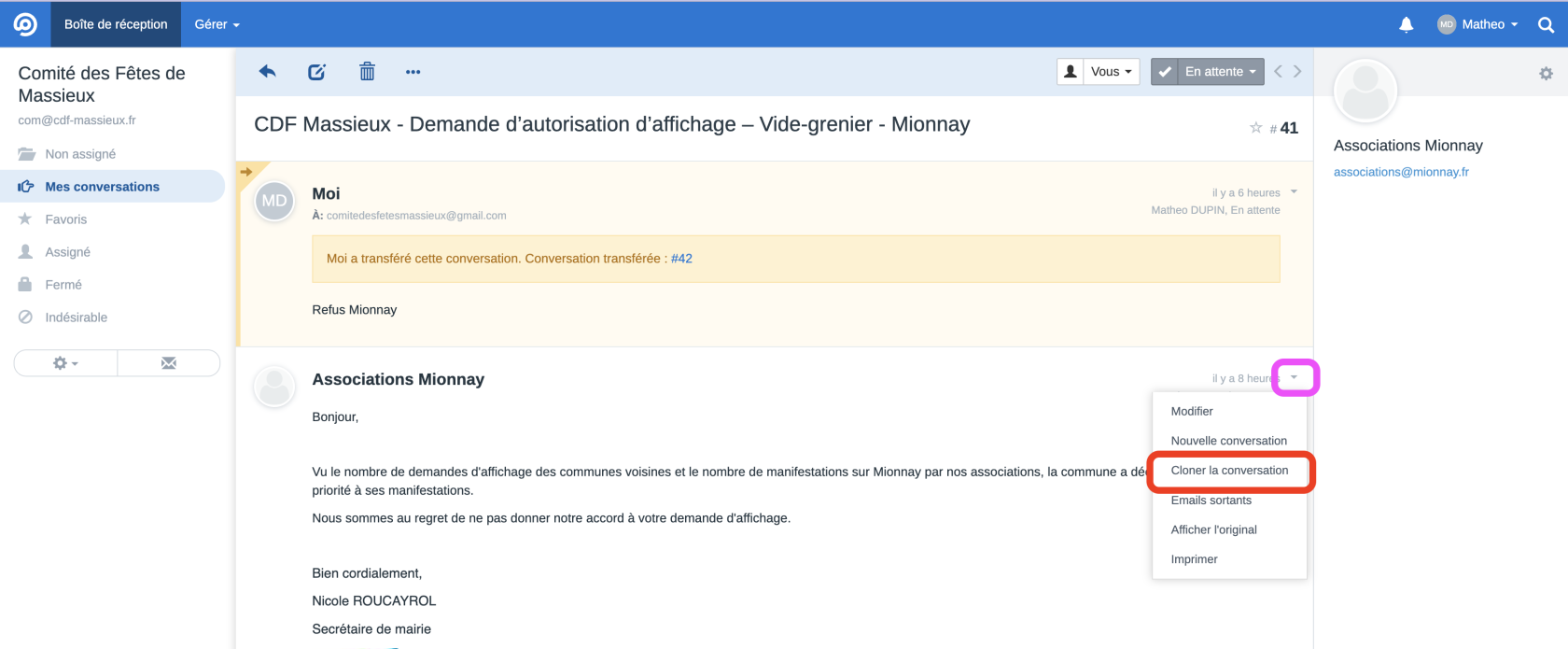This screenshot has height=649, width=1568.
Task: Open customer panel settings gear
Action: click(x=1546, y=73)
